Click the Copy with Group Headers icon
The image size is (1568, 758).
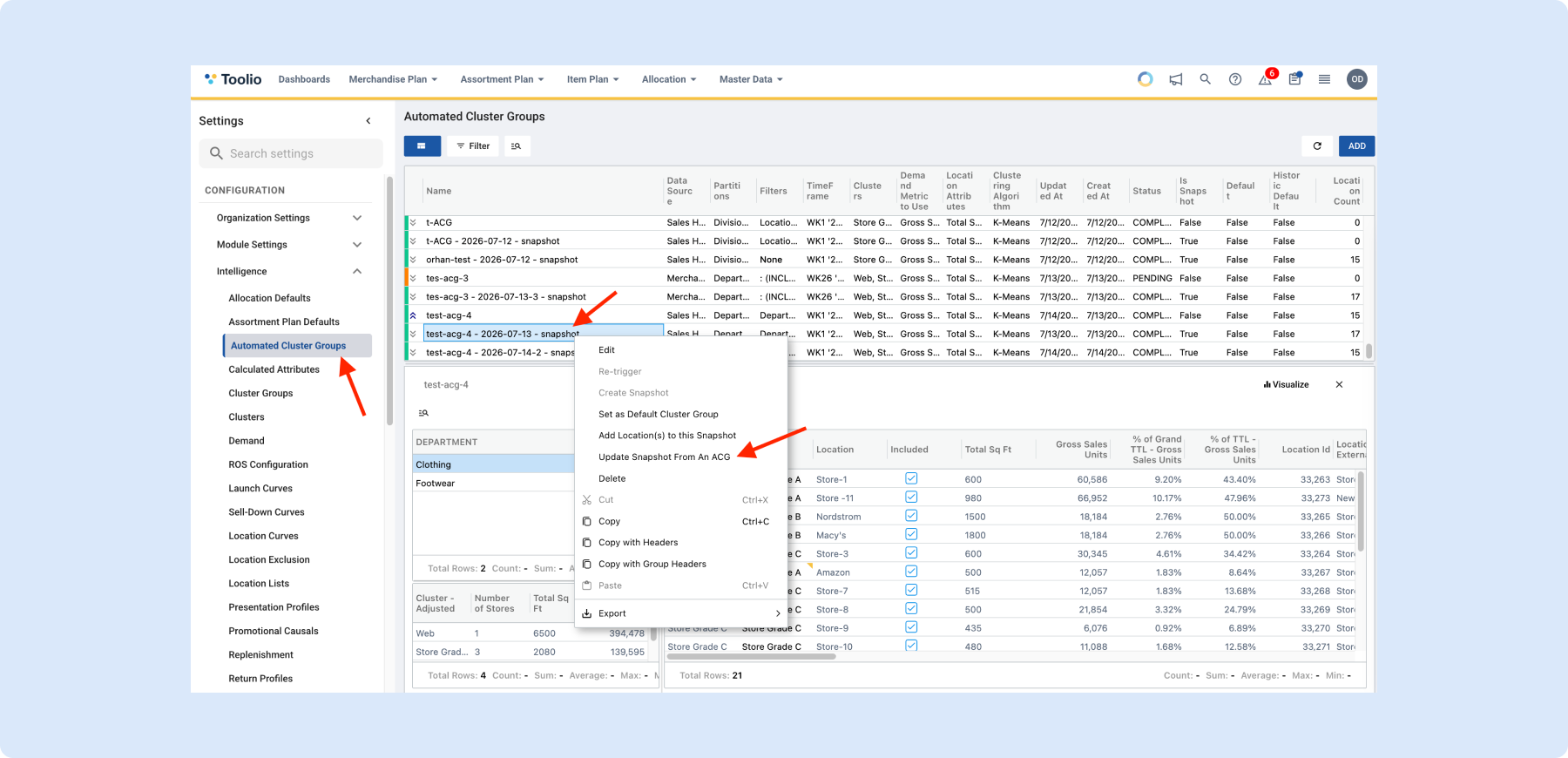(x=587, y=564)
